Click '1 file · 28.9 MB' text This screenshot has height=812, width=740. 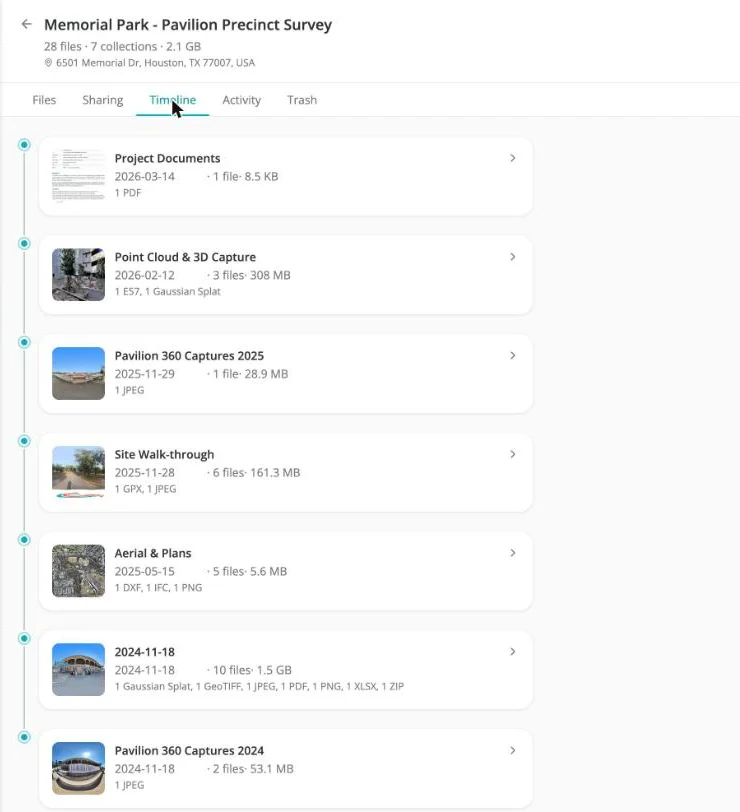pyautogui.click(x=248, y=374)
